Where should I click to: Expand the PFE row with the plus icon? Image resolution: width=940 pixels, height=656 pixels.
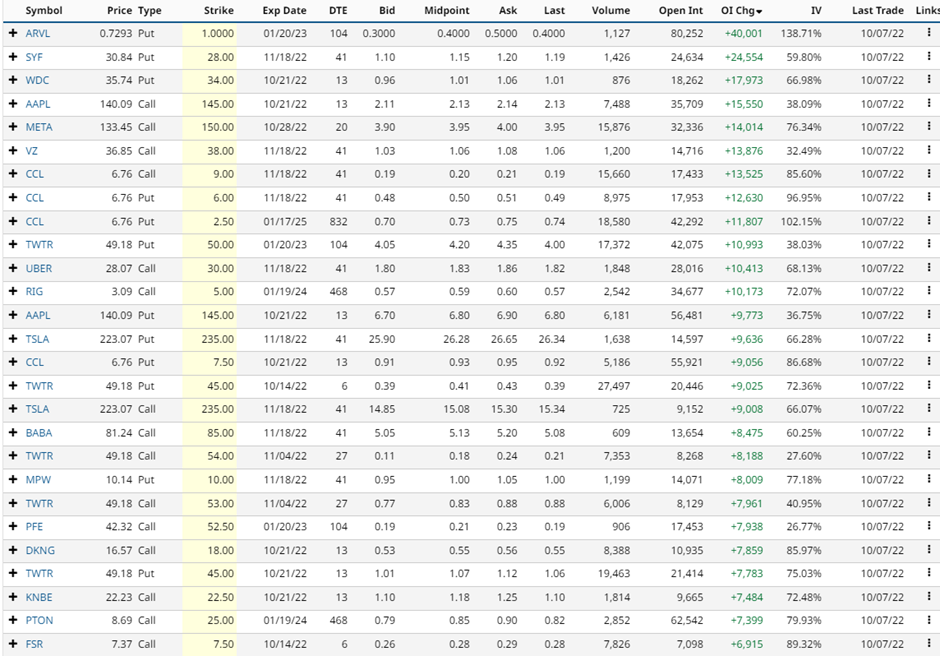[x=13, y=526]
